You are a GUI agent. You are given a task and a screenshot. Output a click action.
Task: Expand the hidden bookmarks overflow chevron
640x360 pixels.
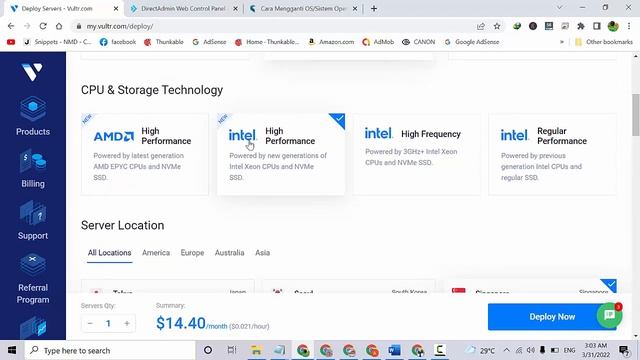pyautogui.click(x=562, y=42)
